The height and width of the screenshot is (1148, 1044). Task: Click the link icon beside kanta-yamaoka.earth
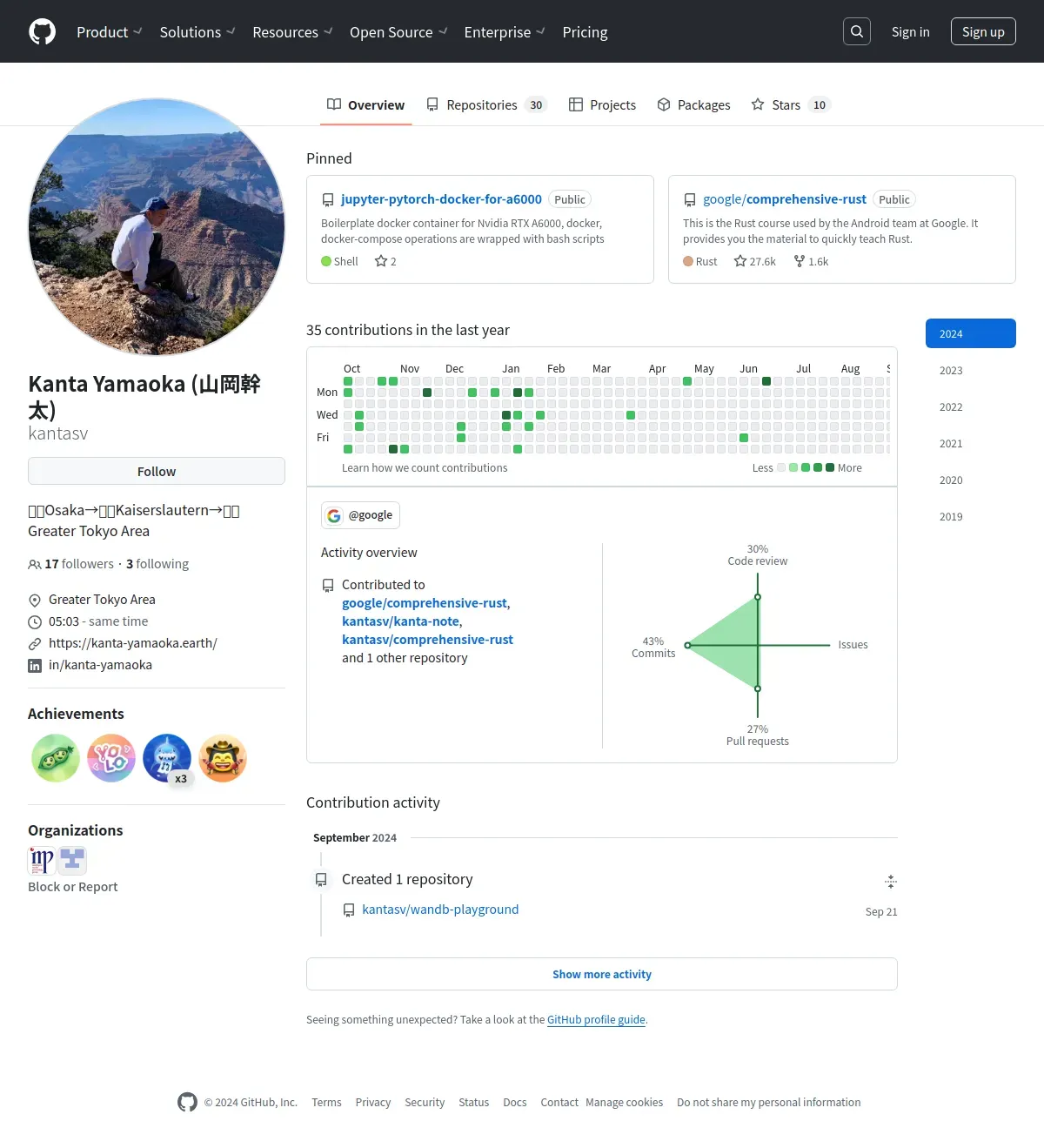pos(35,644)
